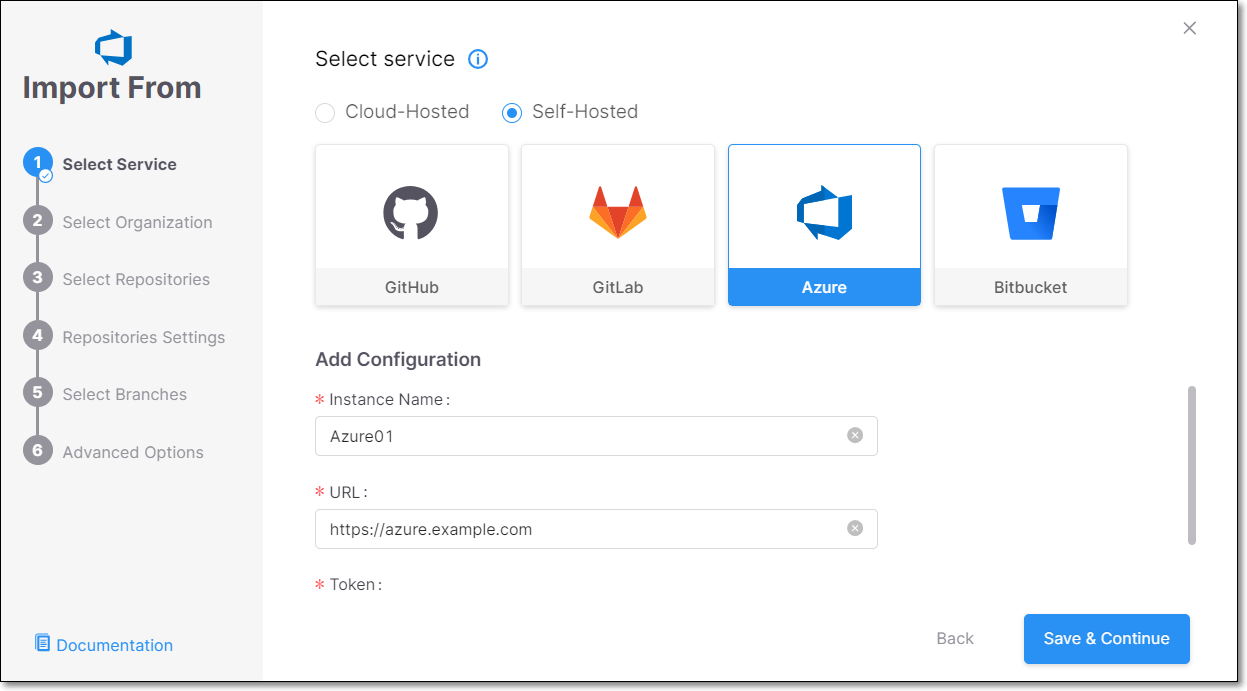Click the Import From title text
1247x691 pixels.
point(112,88)
